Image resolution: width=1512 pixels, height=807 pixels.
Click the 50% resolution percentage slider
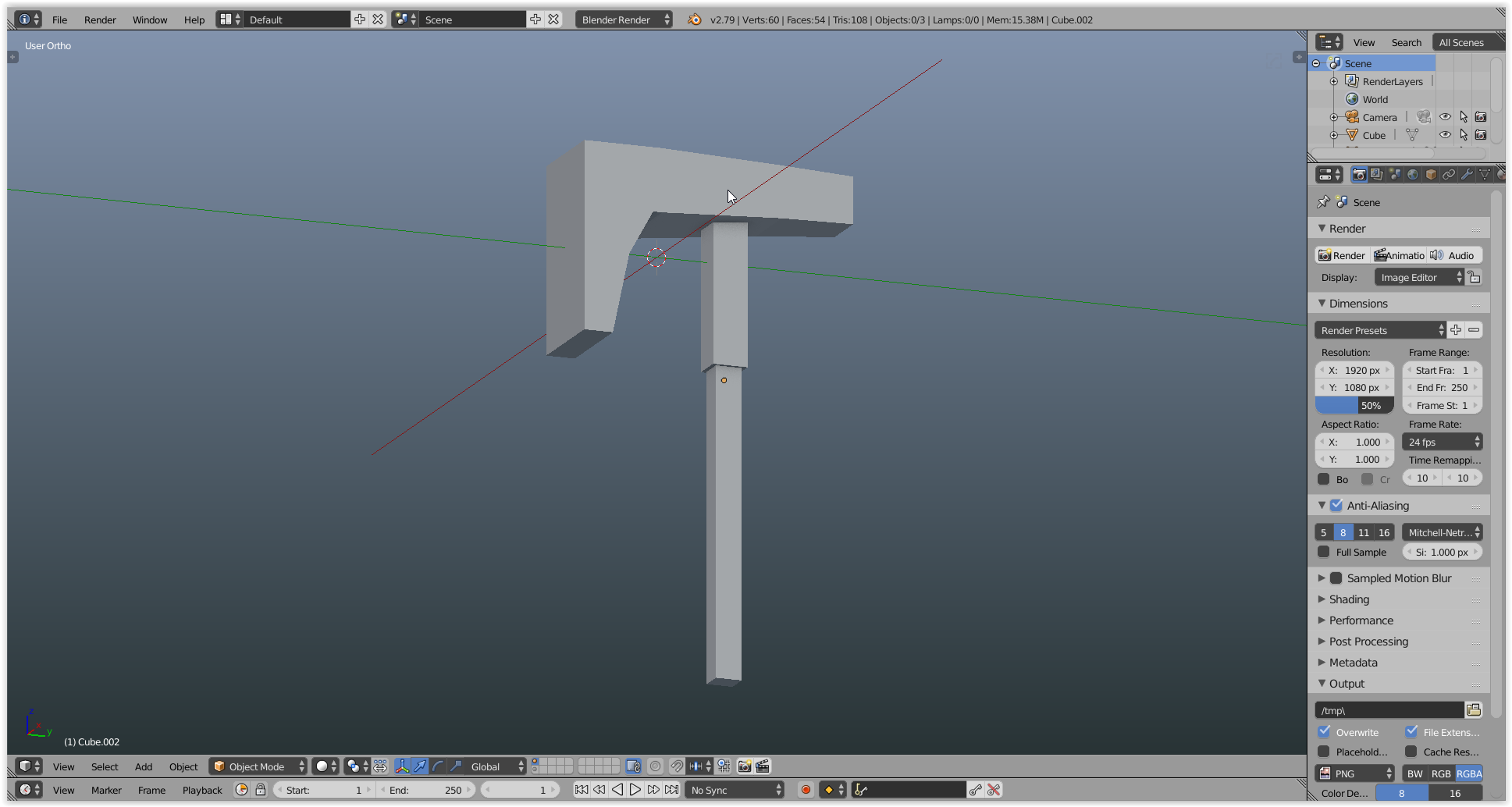tap(1354, 405)
